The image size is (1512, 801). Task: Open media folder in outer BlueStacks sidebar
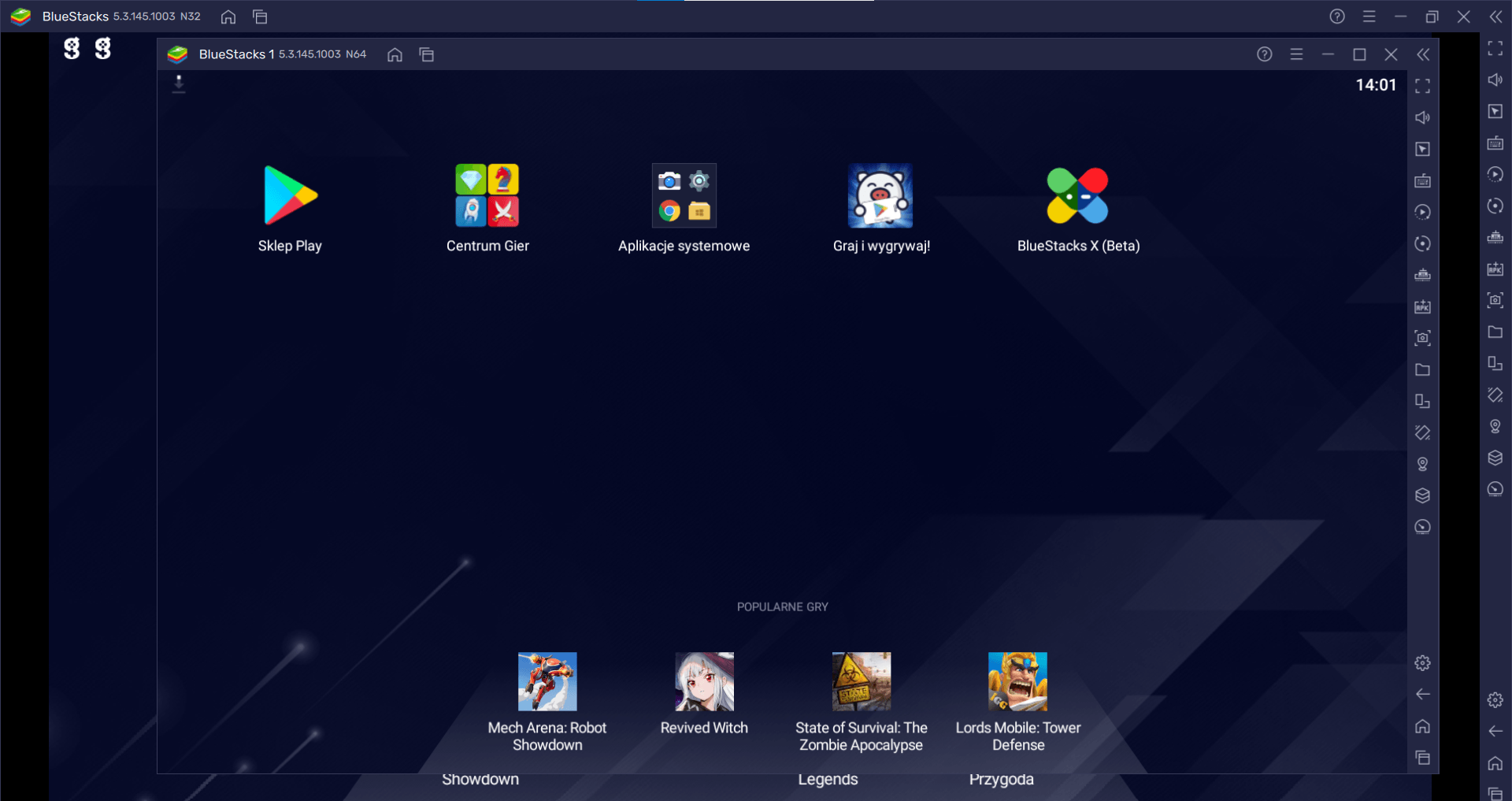pos(1495,332)
